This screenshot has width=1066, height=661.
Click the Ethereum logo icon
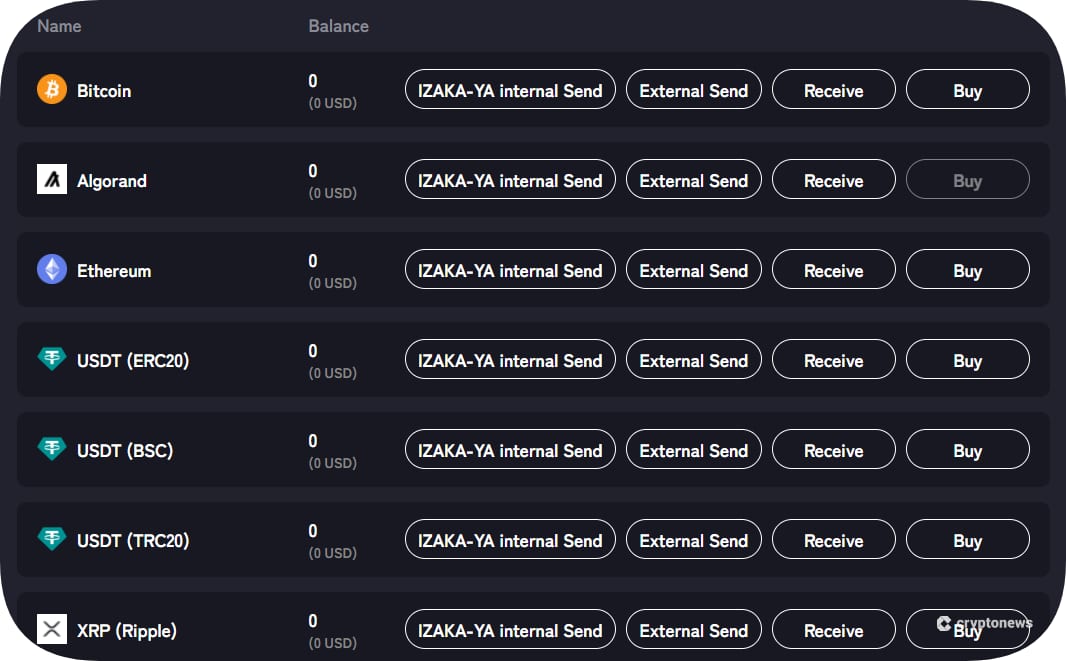click(x=52, y=269)
